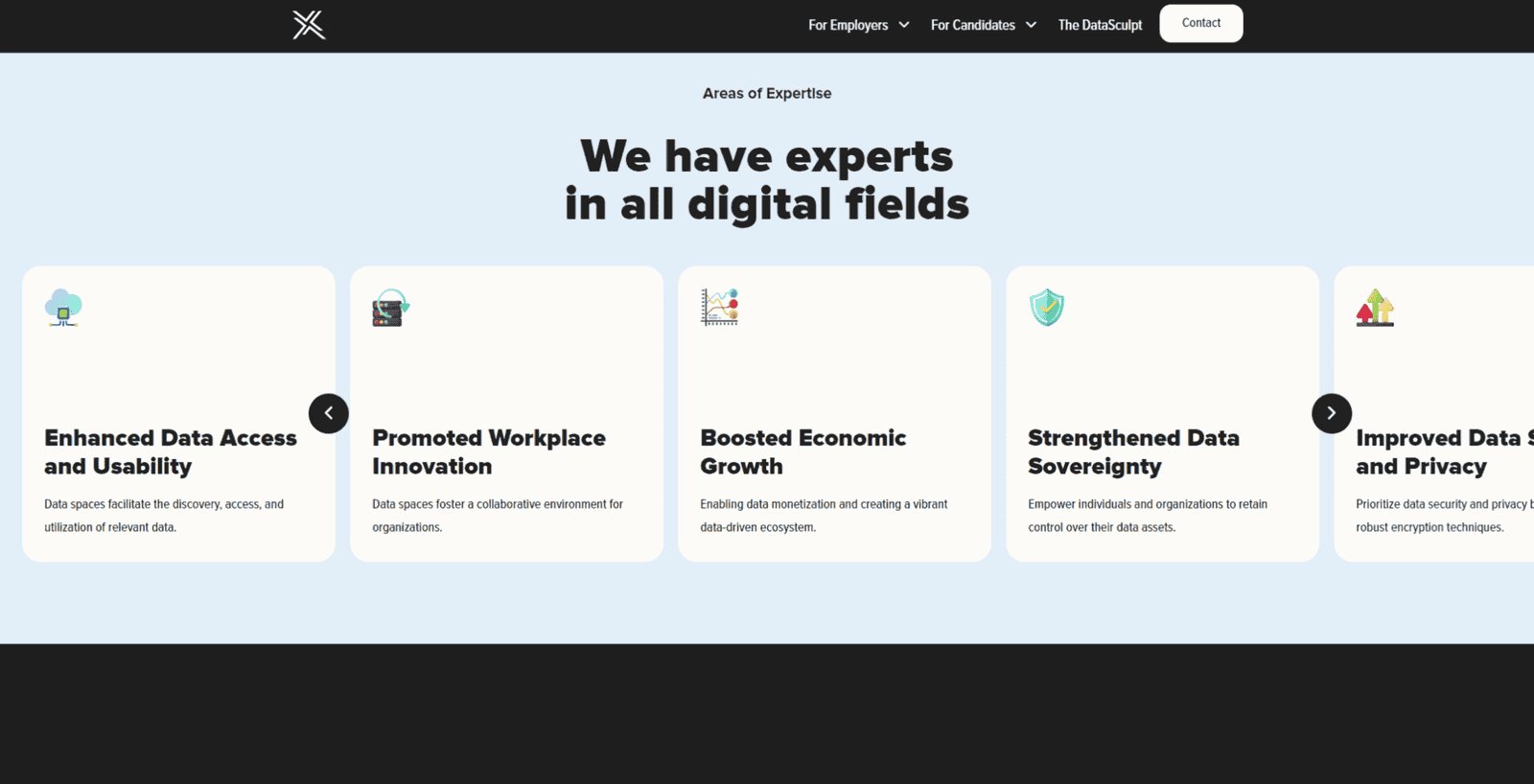Screen dimensions: 1534x784
Task: Open The DataSculpt menu item
Action: pyautogui.click(x=1099, y=25)
